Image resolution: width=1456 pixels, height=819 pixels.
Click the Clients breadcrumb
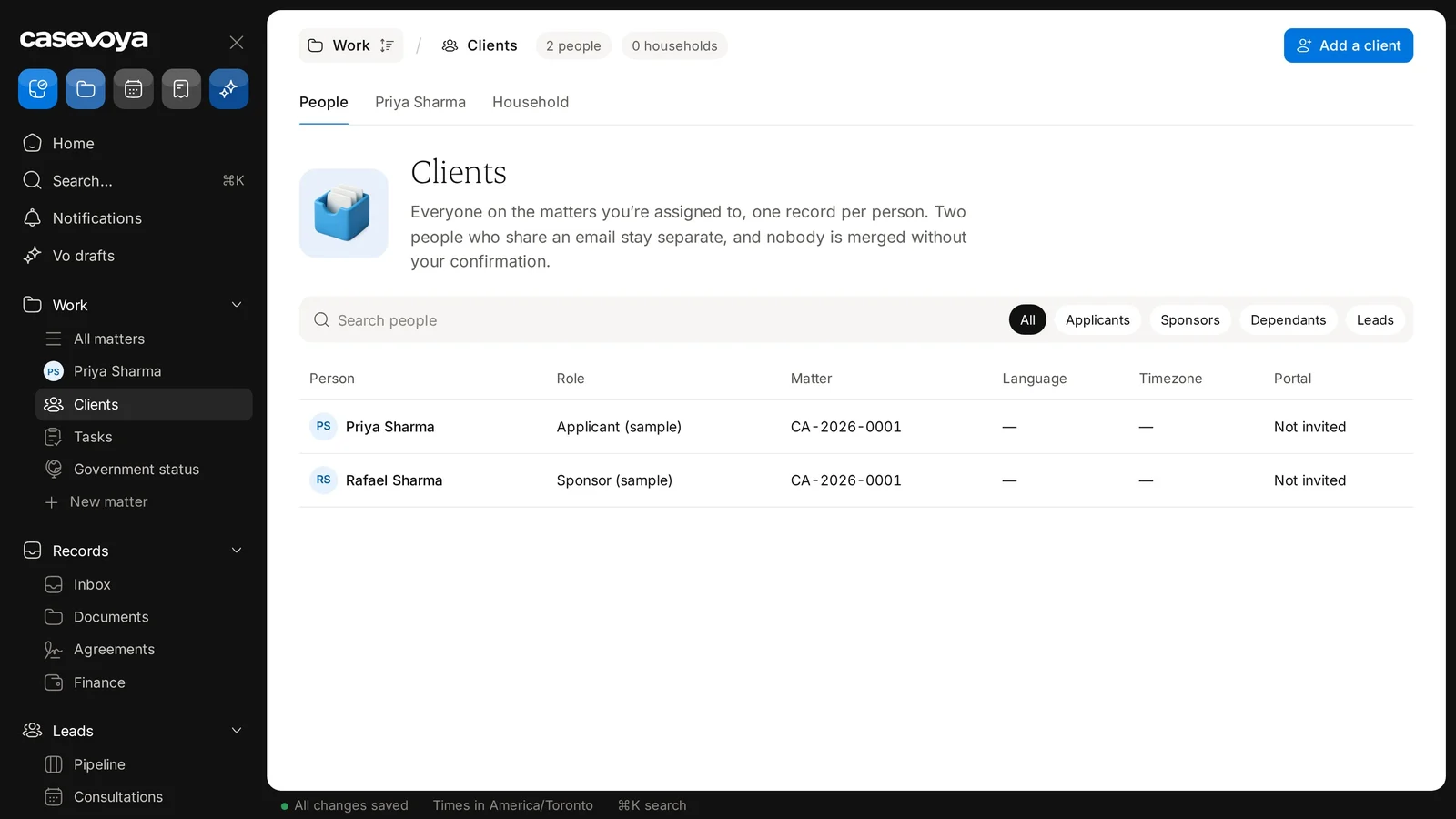(x=480, y=45)
